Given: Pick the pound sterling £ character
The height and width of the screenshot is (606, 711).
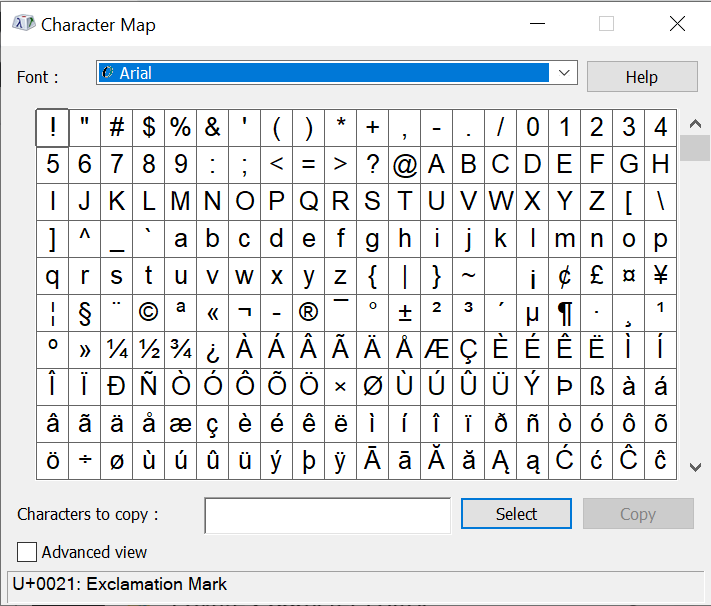Looking at the screenshot, I should pos(597,276).
